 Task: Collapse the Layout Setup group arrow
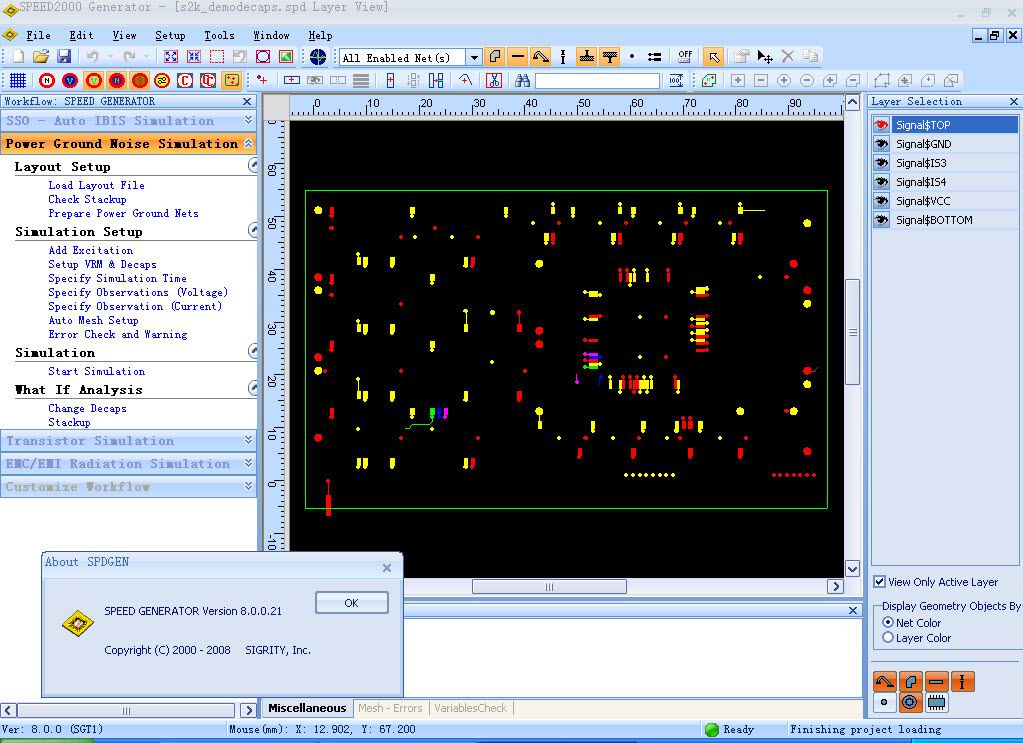253,166
